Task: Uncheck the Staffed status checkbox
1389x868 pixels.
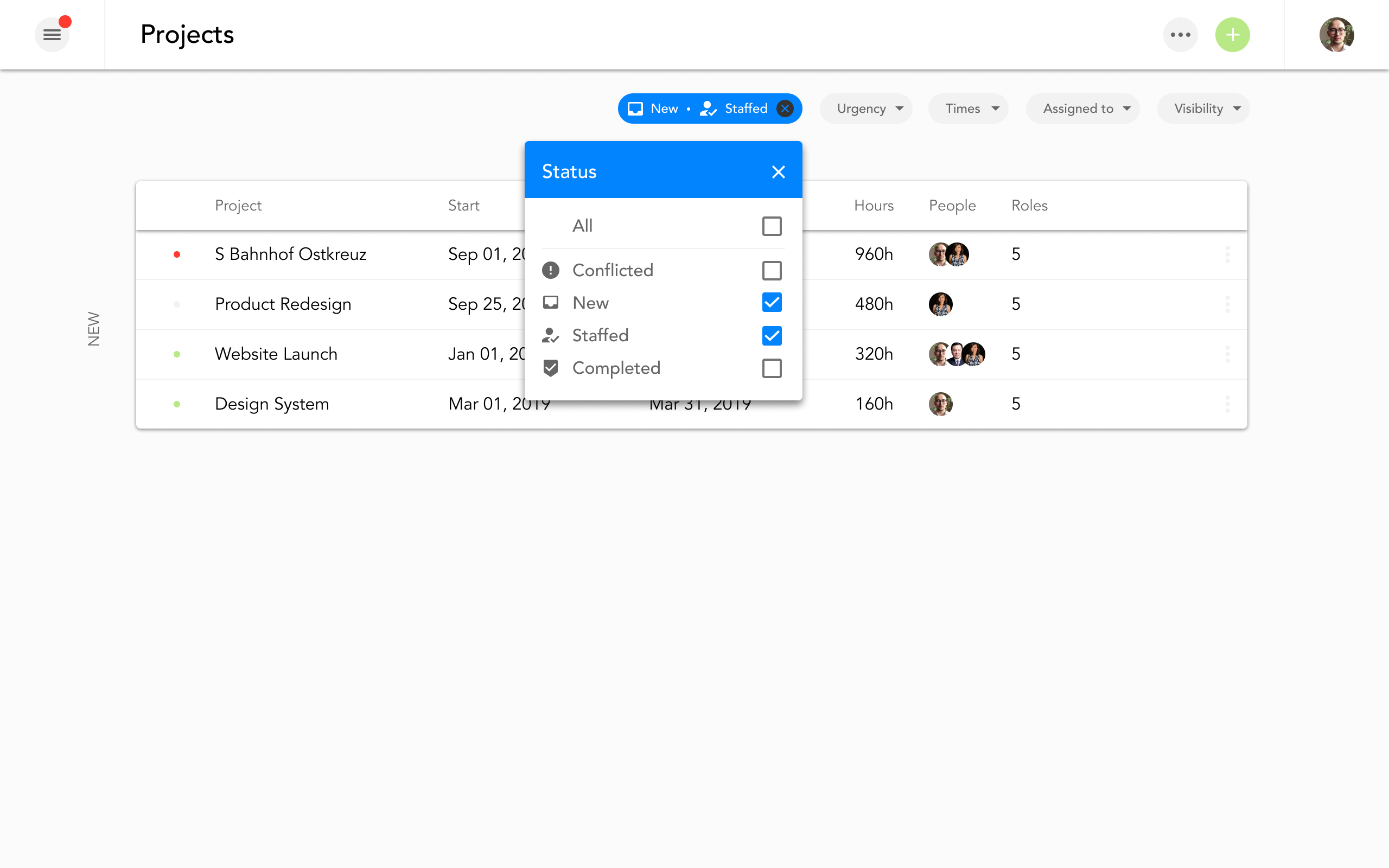Action: pos(772,336)
